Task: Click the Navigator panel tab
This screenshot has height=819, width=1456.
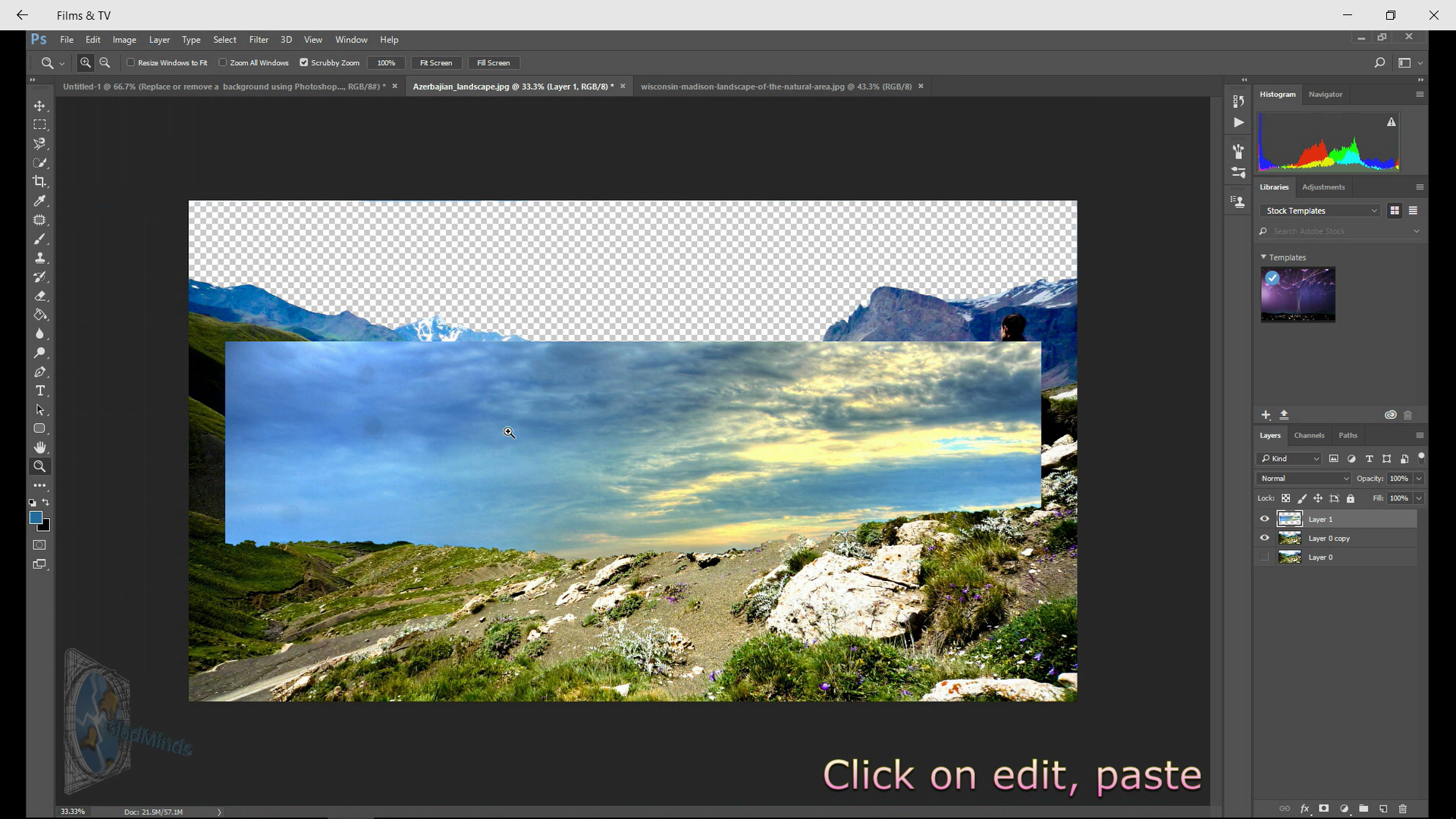Action: (x=1325, y=93)
